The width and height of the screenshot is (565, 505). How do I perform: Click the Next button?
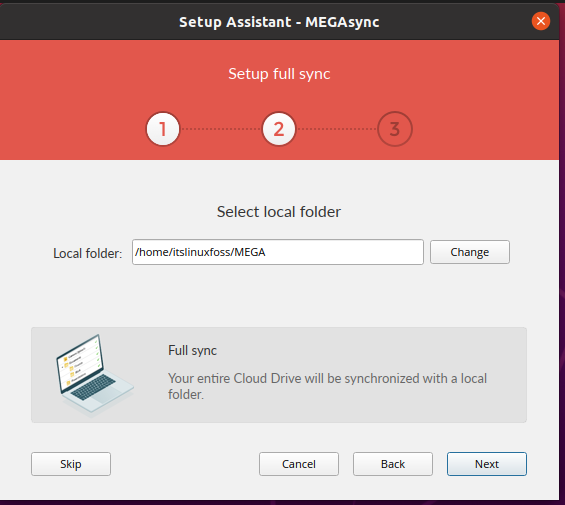pos(487,464)
